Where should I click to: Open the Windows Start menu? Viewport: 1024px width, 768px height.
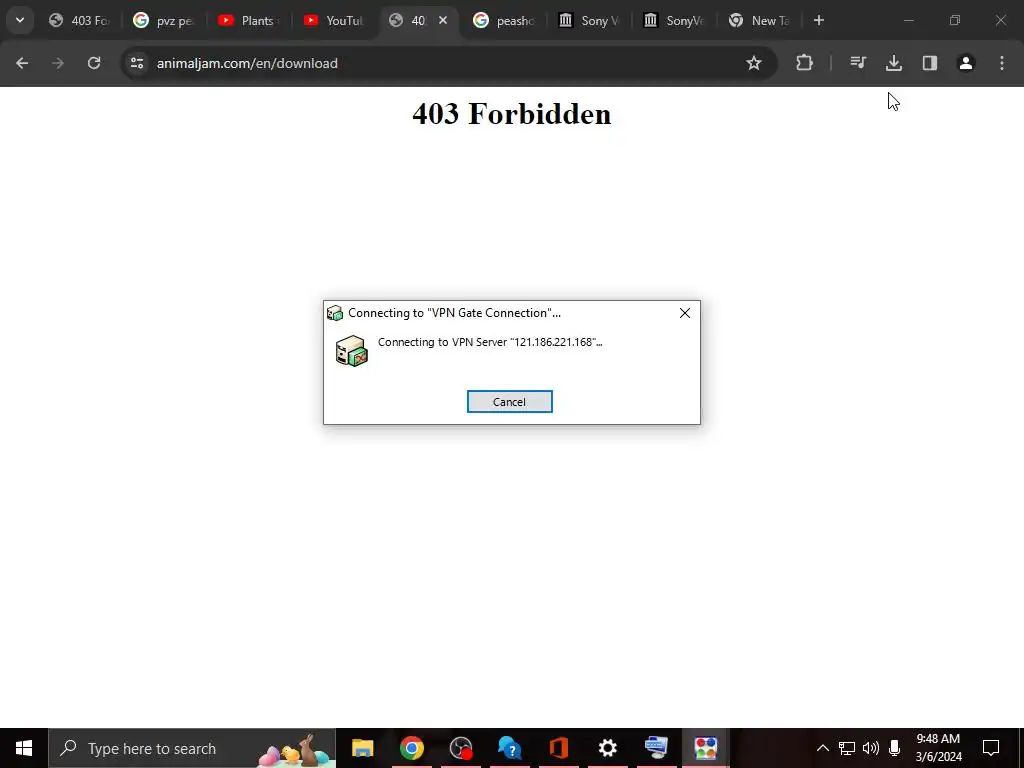point(24,748)
